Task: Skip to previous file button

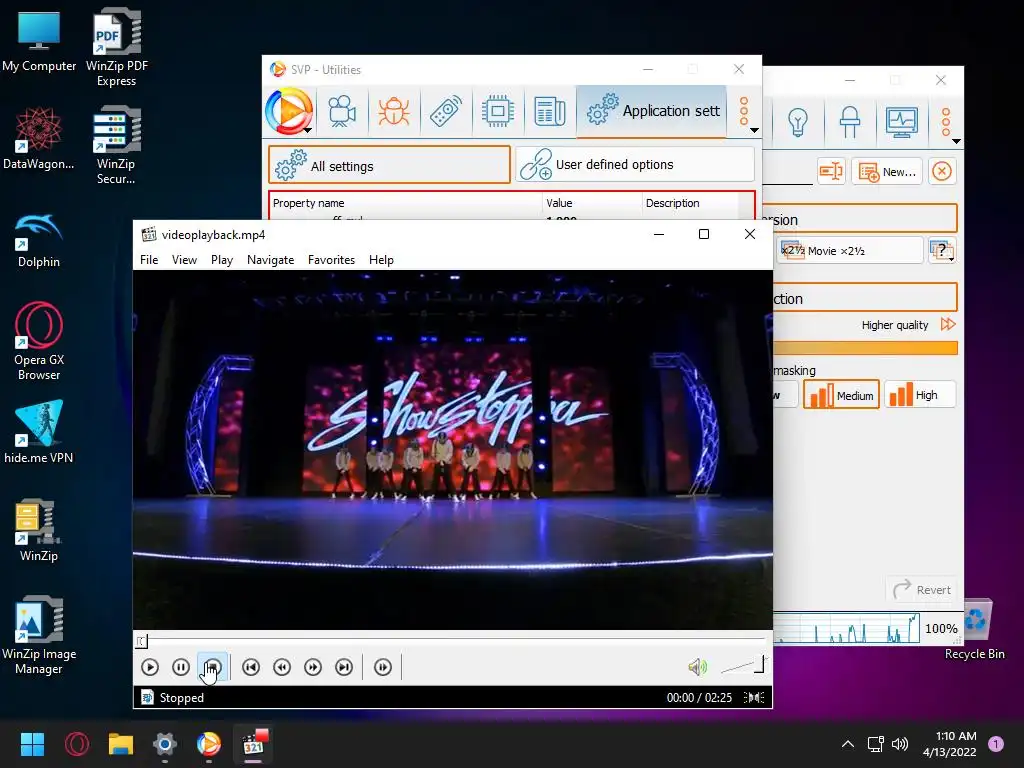Action: tap(251, 667)
